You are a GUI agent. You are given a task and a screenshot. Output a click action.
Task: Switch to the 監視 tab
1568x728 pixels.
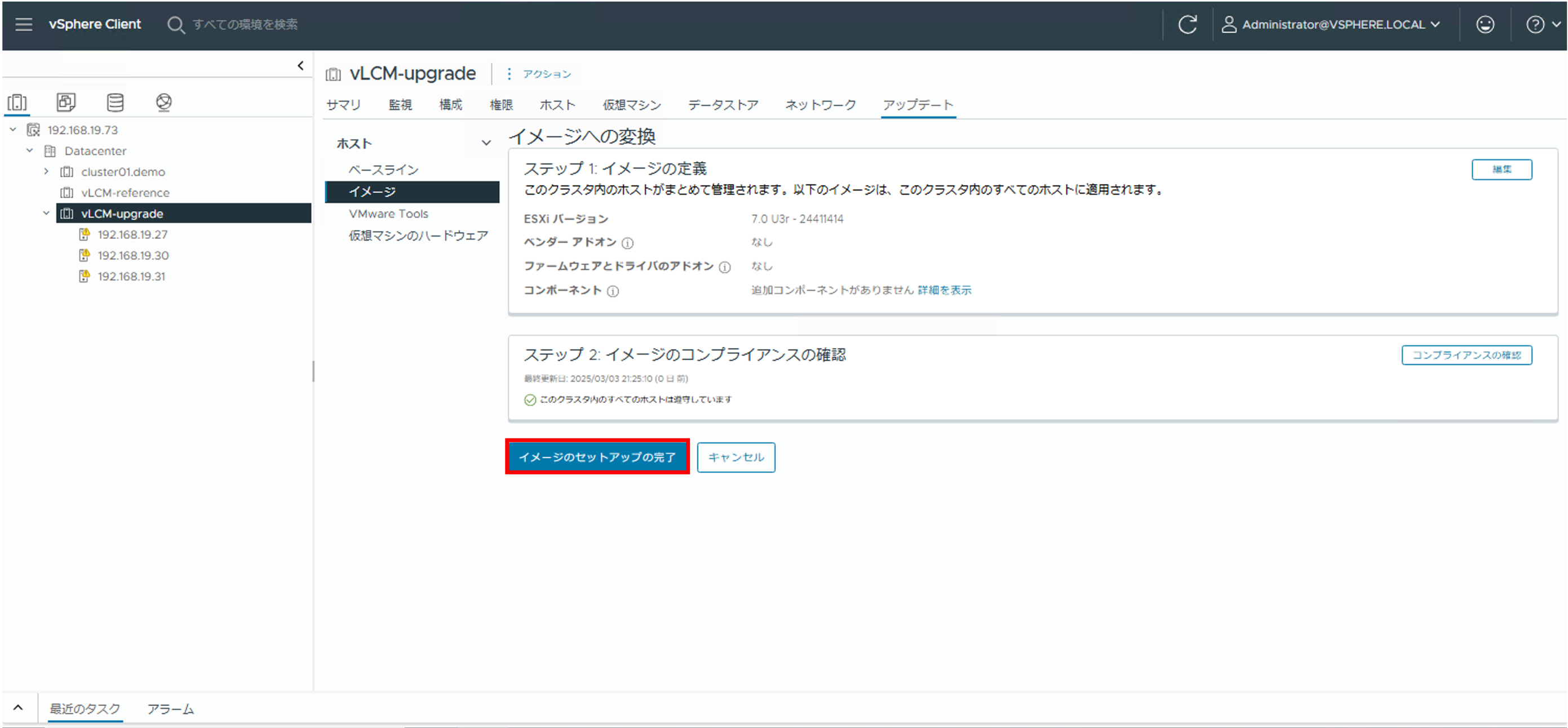[x=400, y=105]
